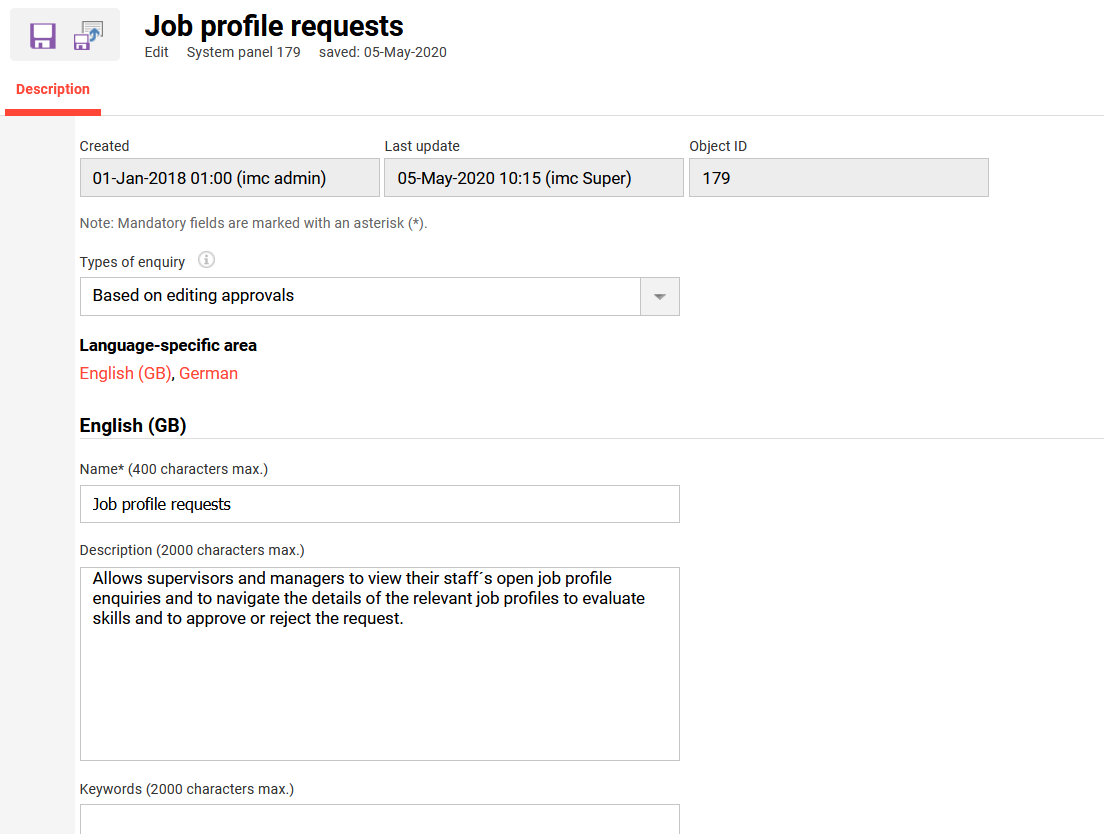The image size is (1104, 834).
Task: Click the purple Save floppy disk icon
Action: tap(43, 36)
